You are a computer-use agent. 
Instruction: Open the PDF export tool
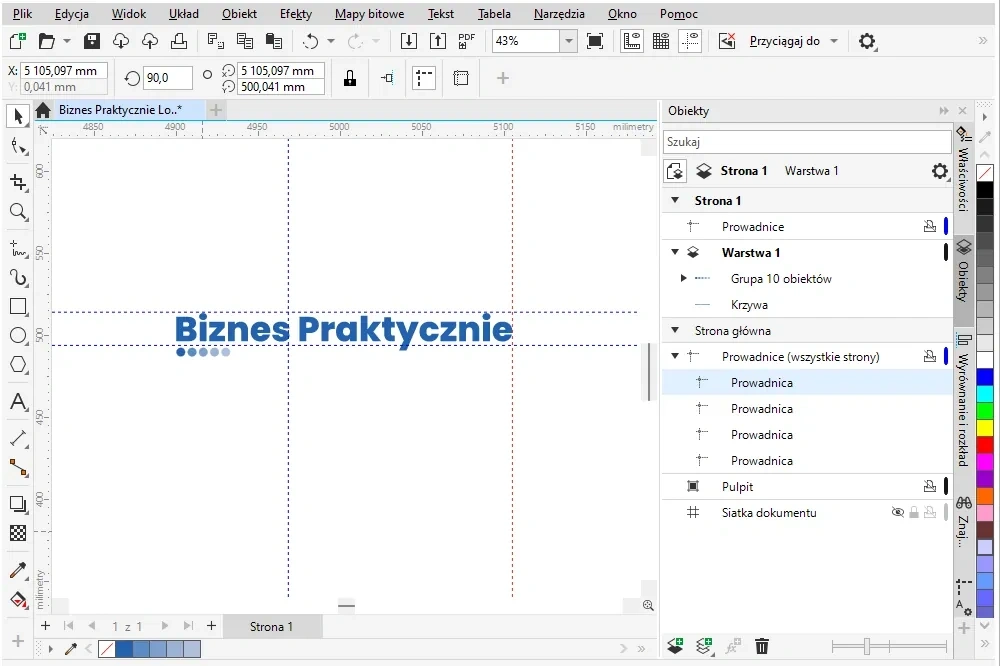point(466,41)
